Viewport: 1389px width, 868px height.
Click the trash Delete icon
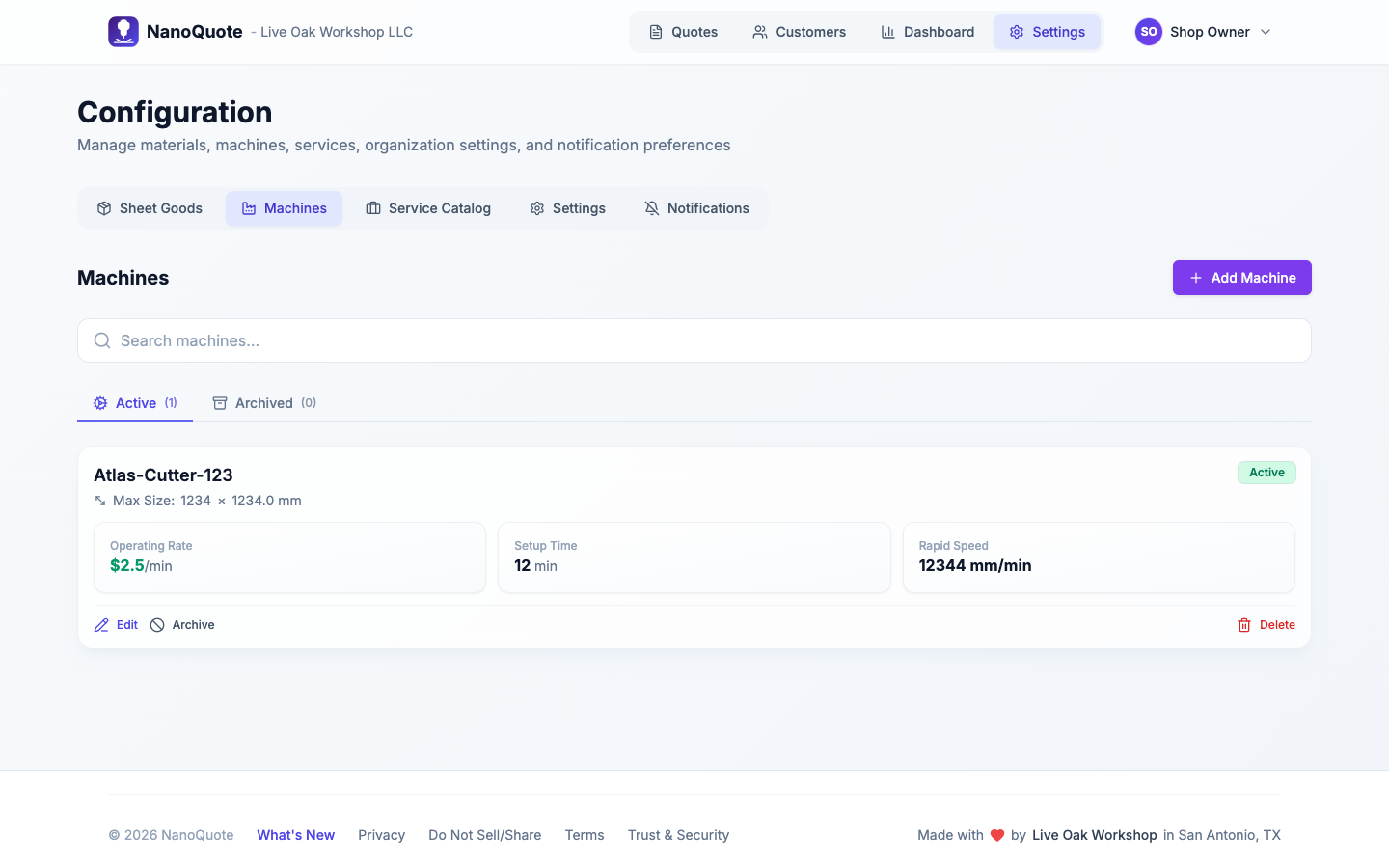pyautogui.click(x=1244, y=625)
